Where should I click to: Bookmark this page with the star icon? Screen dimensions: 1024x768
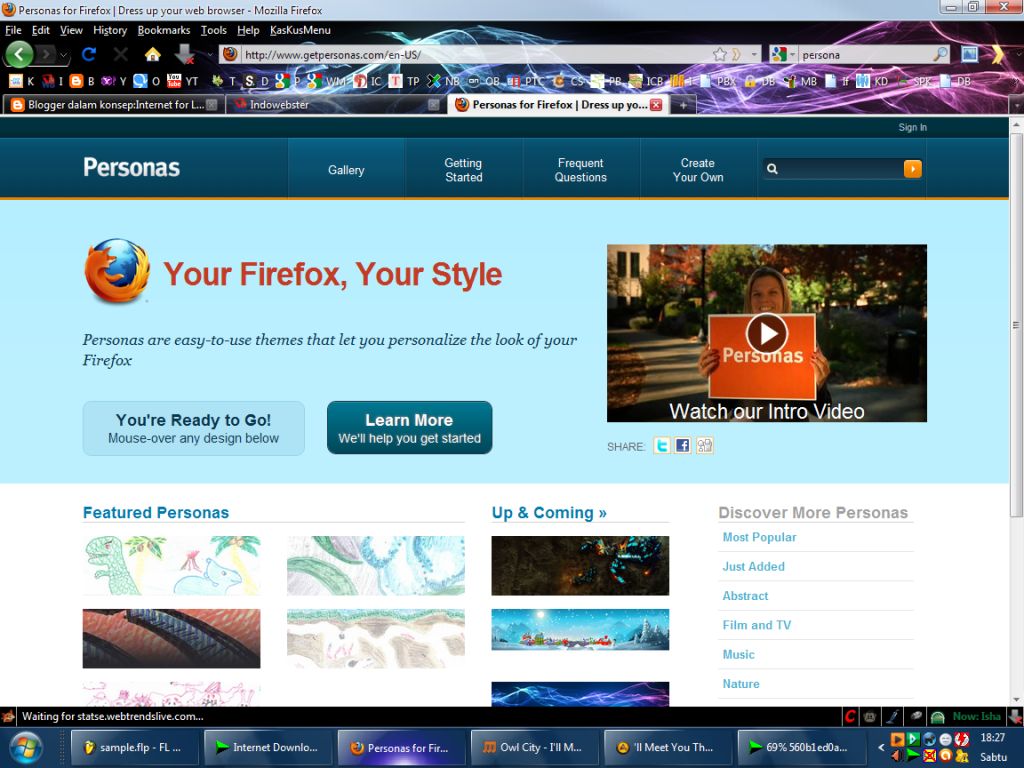720,54
